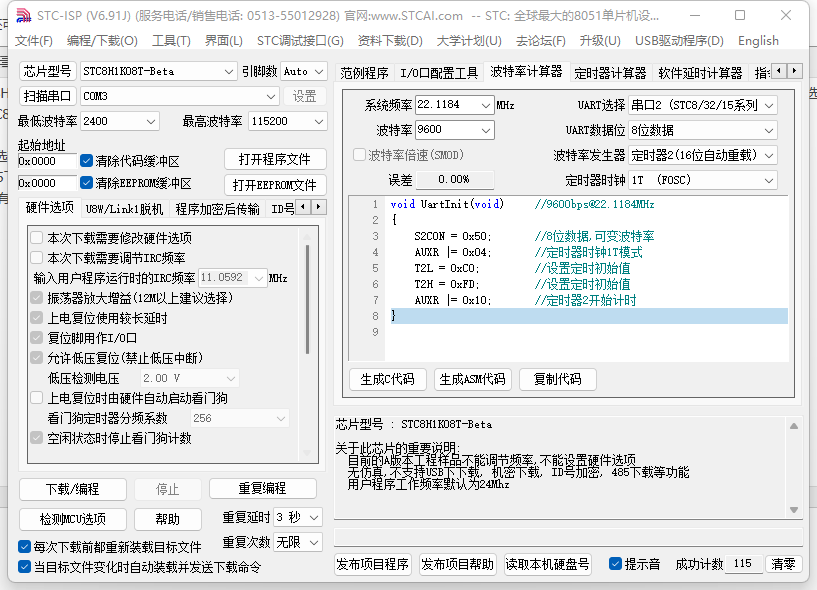Click 帮助 button
The height and width of the screenshot is (590, 817).
(x=167, y=519)
